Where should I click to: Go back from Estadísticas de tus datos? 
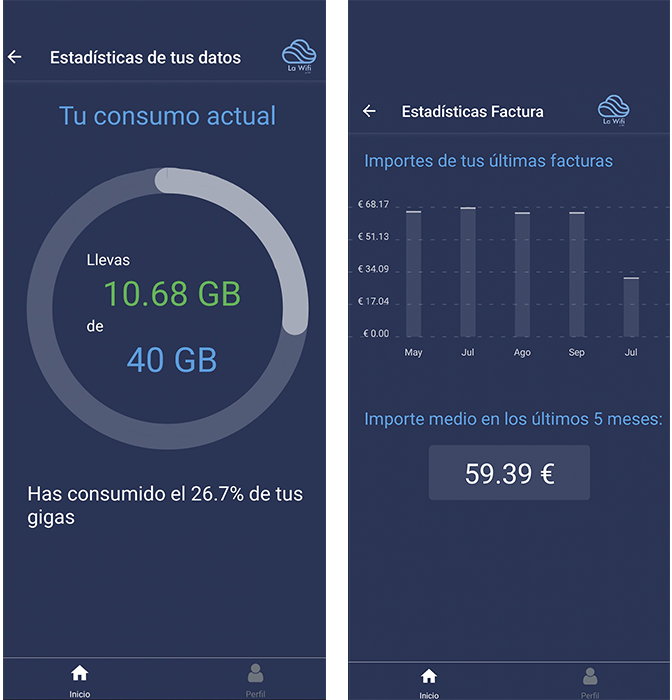(x=15, y=57)
